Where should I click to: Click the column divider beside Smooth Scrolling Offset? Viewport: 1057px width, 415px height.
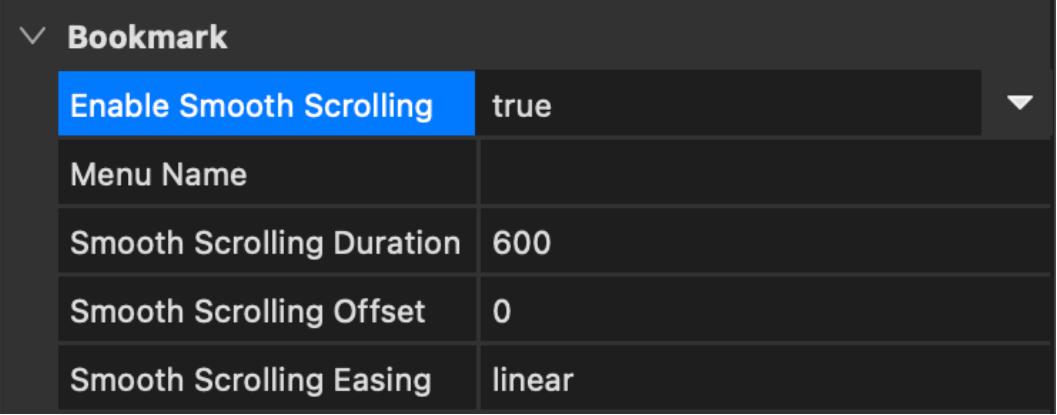click(478, 311)
